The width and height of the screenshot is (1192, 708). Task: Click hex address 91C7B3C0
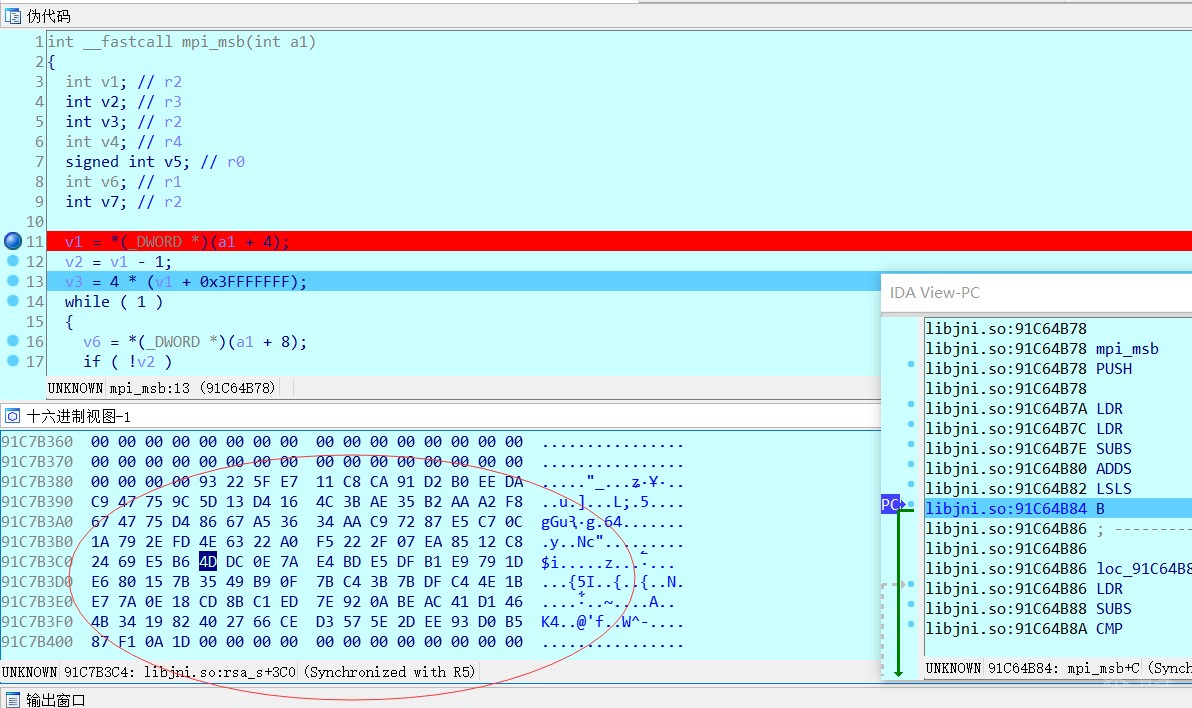click(x=37, y=562)
